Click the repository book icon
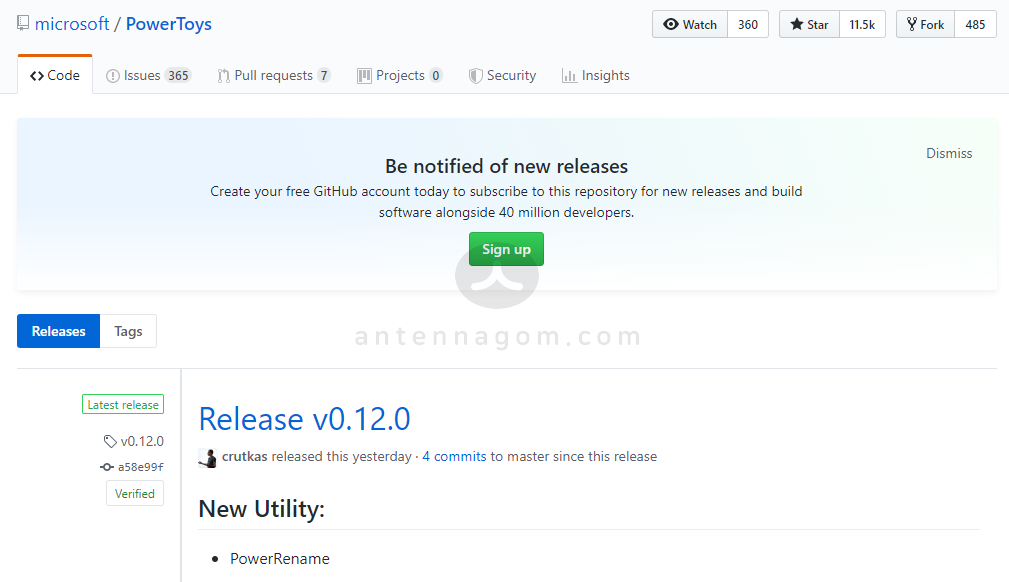 [x=23, y=24]
